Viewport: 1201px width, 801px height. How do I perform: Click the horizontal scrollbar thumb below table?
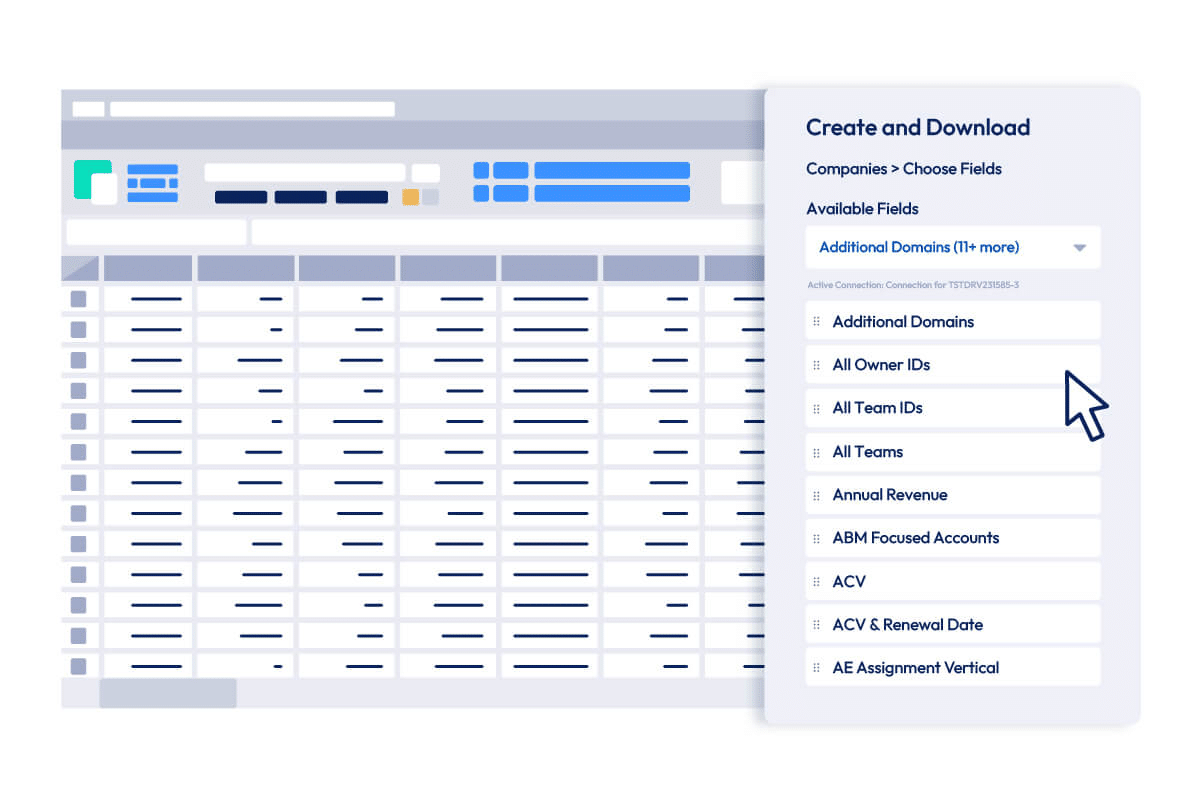168,693
